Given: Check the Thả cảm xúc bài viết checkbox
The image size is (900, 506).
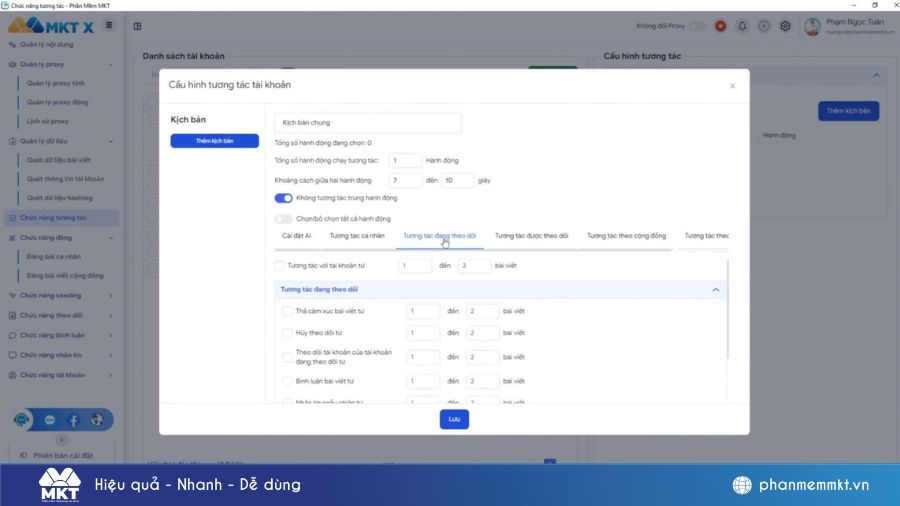Looking at the screenshot, I should point(288,311).
